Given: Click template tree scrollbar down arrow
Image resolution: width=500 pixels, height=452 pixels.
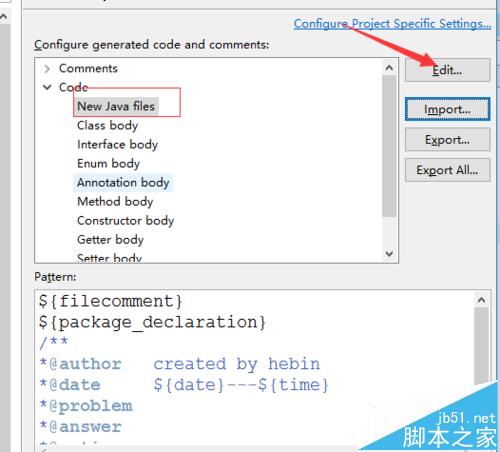Looking at the screenshot, I should pos(389,254).
